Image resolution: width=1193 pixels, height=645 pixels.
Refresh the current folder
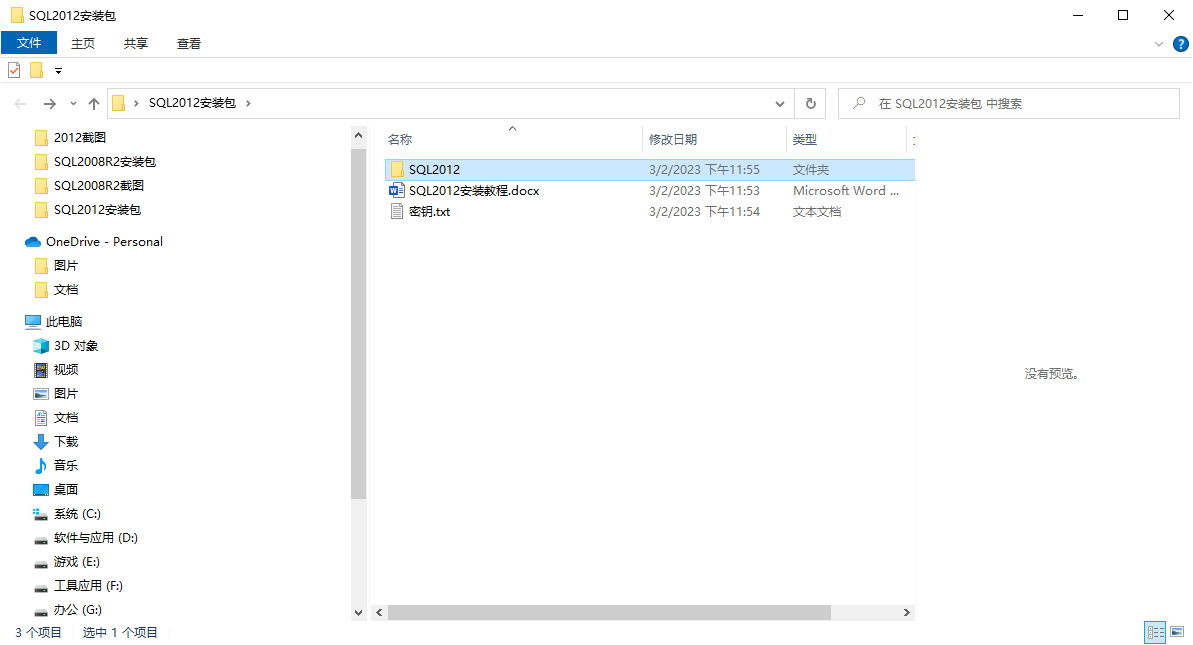(810, 103)
